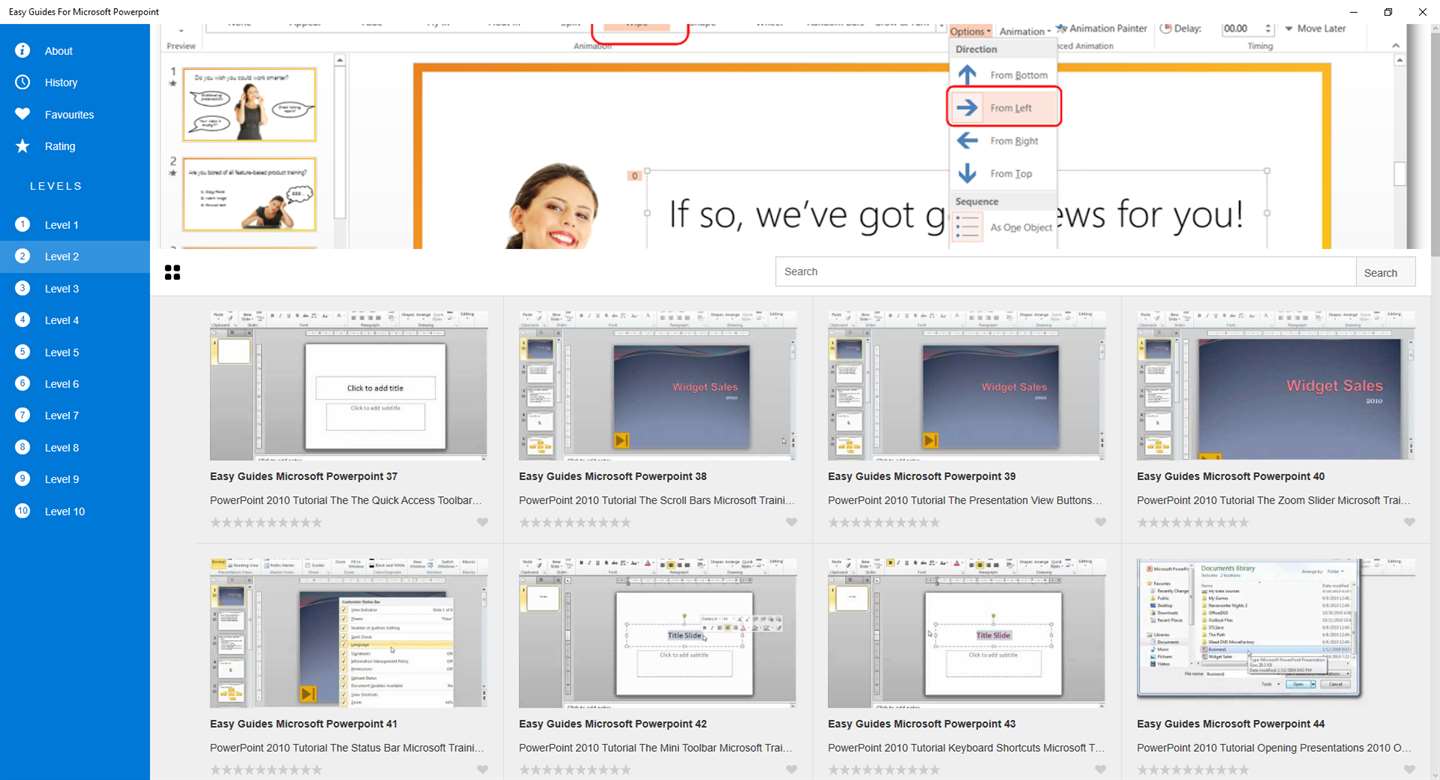Click Quick Access Toolbar description text
Screen dimensions: 1440x780
coord(346,501)
